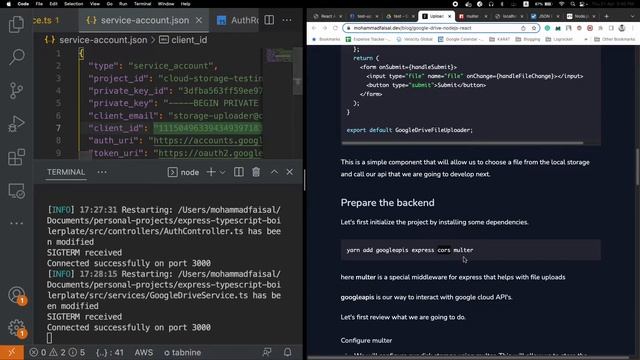Screen dimensions: 640x360
Task: Click the feedback icon in the status bar
Action: (x=267, y=352)
